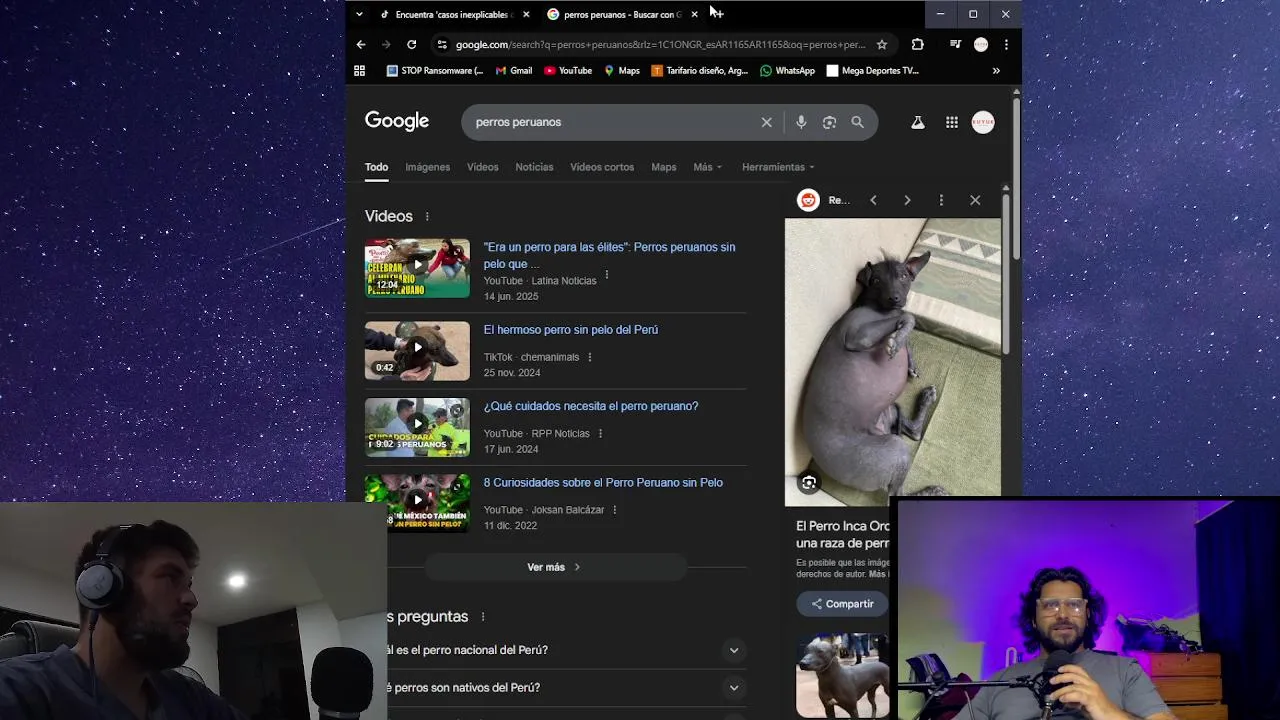Open '8 Curiosidades sobre el Perro Peruano'
Image resolution: width=1280 pixels, height=720 pixels.
603,483
